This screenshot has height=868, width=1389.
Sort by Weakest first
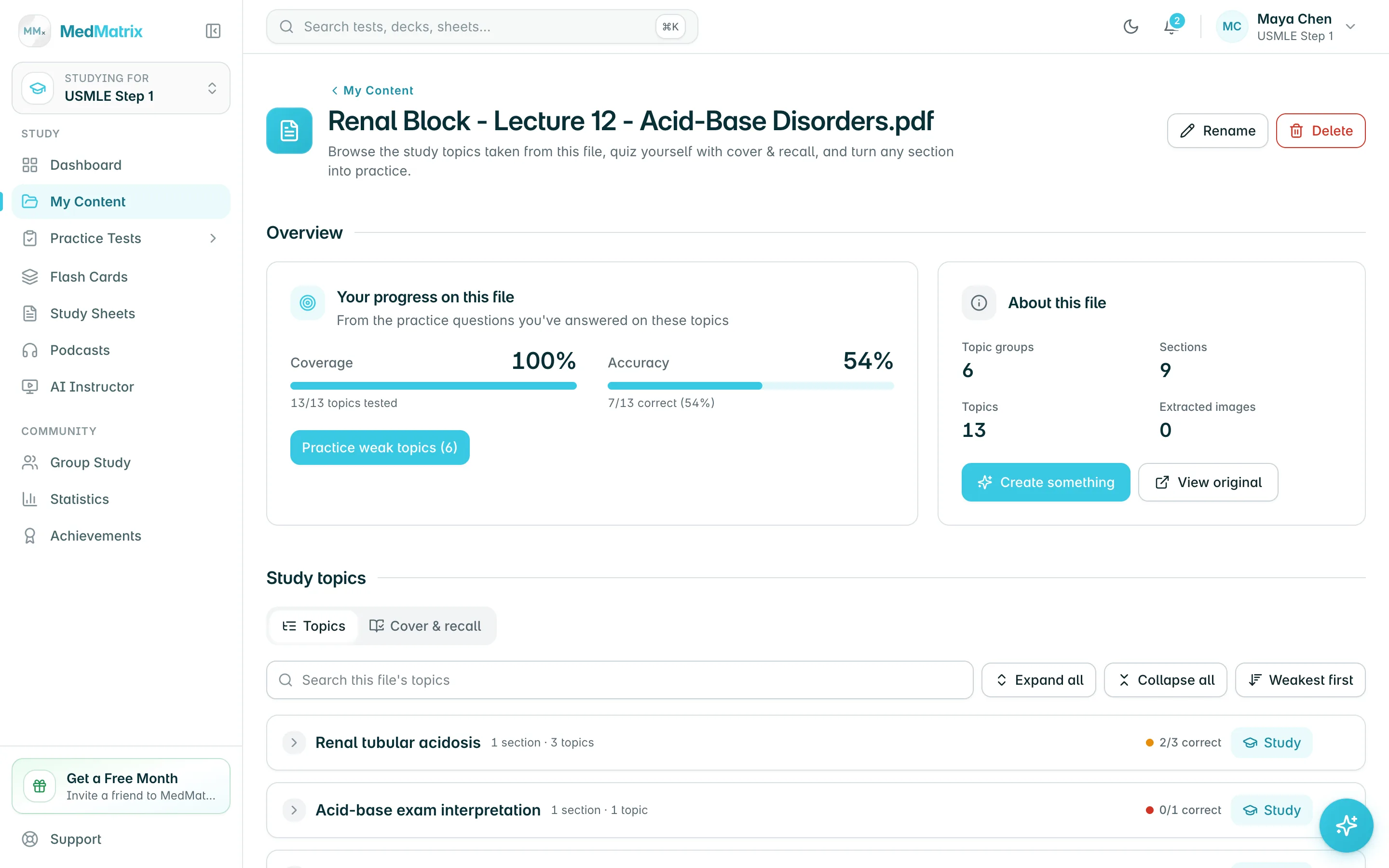(x=1301, y=680)
